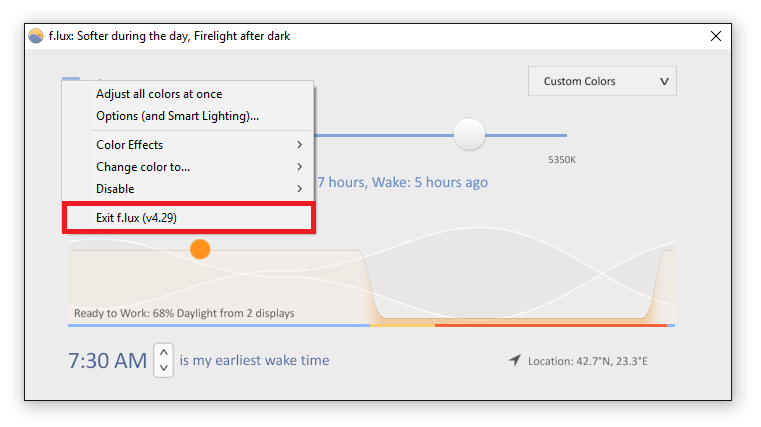Expand the Color Effects submenu

tap(199, 145)
